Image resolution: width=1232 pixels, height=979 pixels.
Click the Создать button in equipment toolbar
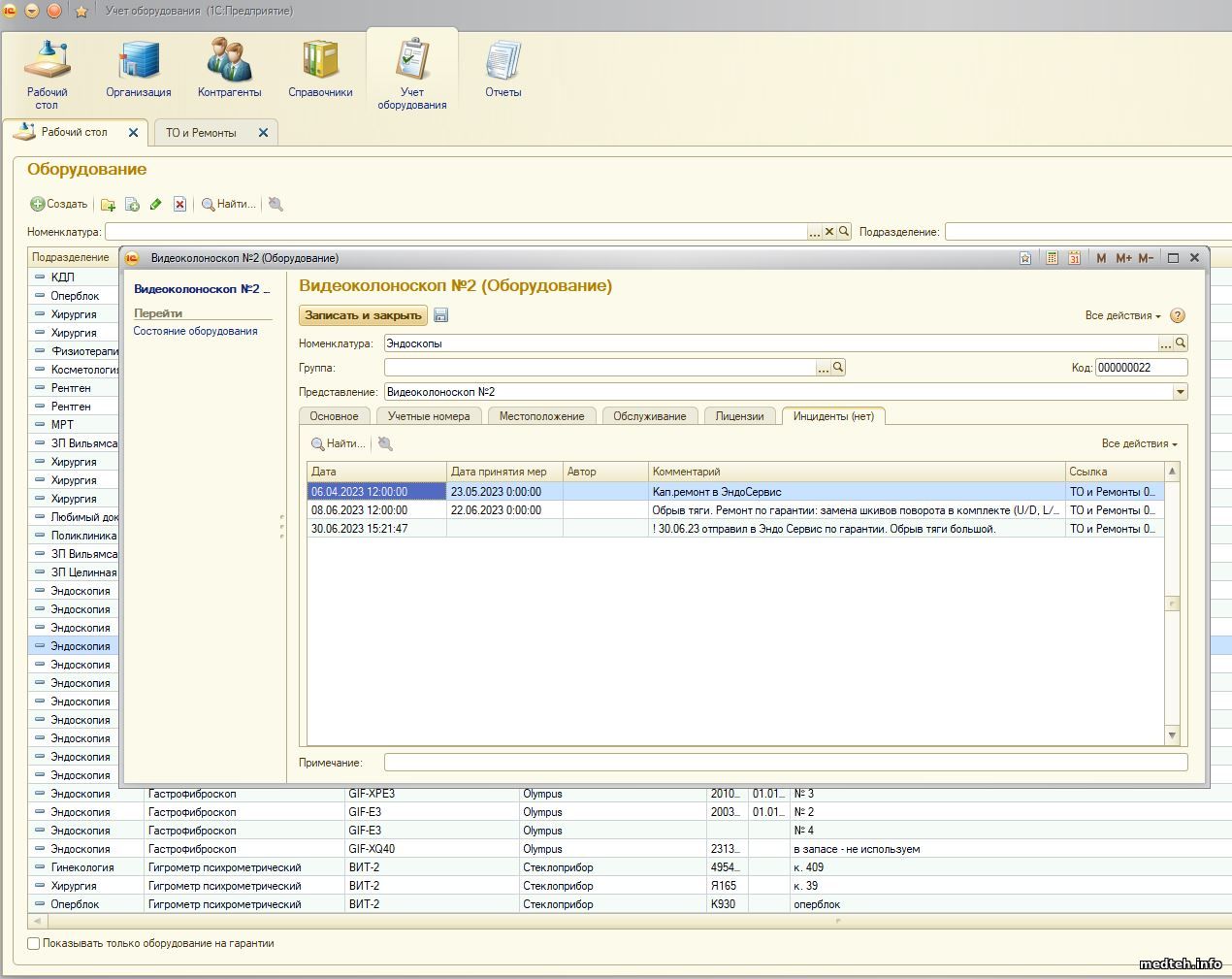[59, 205]
